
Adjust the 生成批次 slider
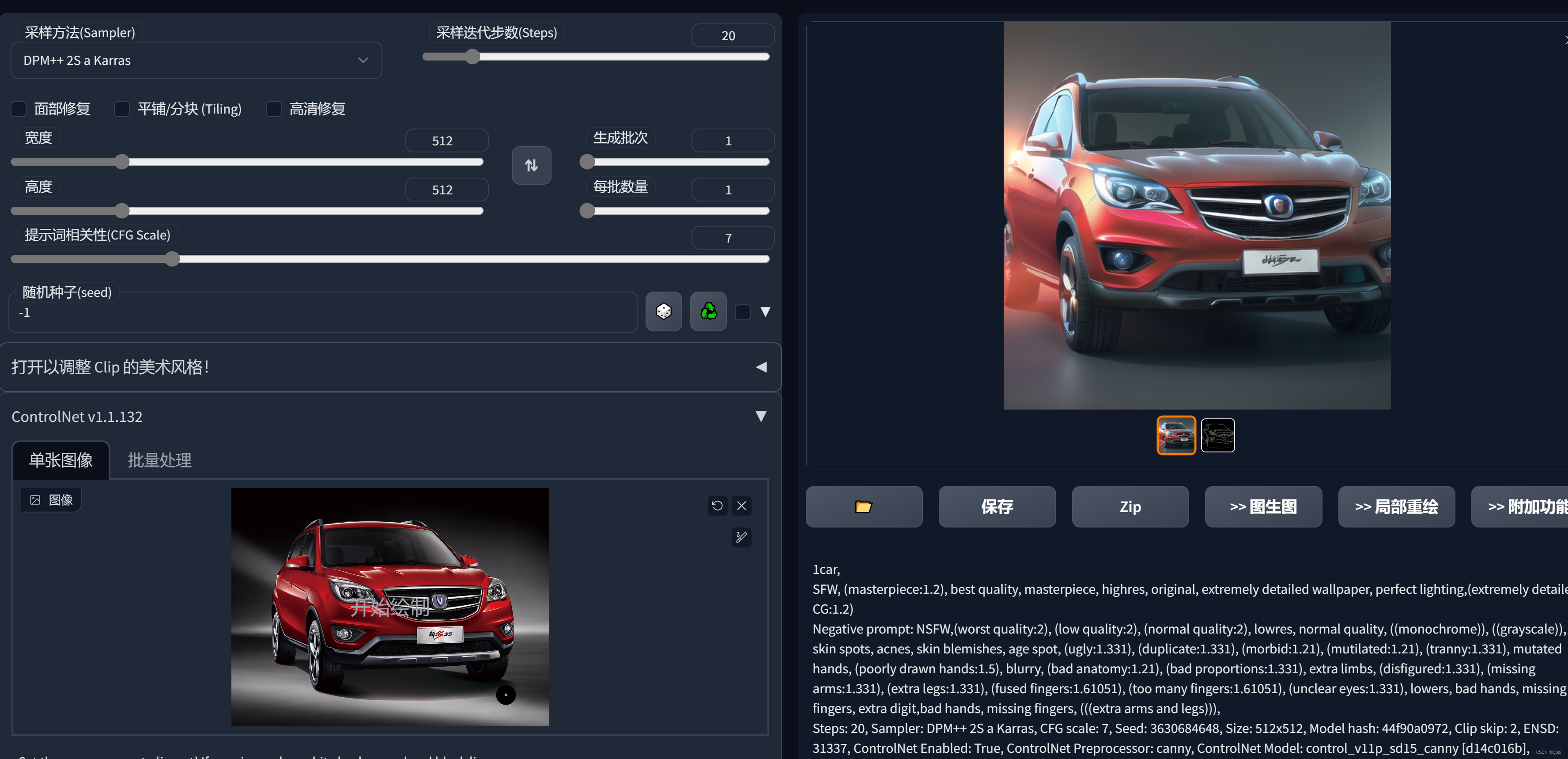(x=674, y=161)
